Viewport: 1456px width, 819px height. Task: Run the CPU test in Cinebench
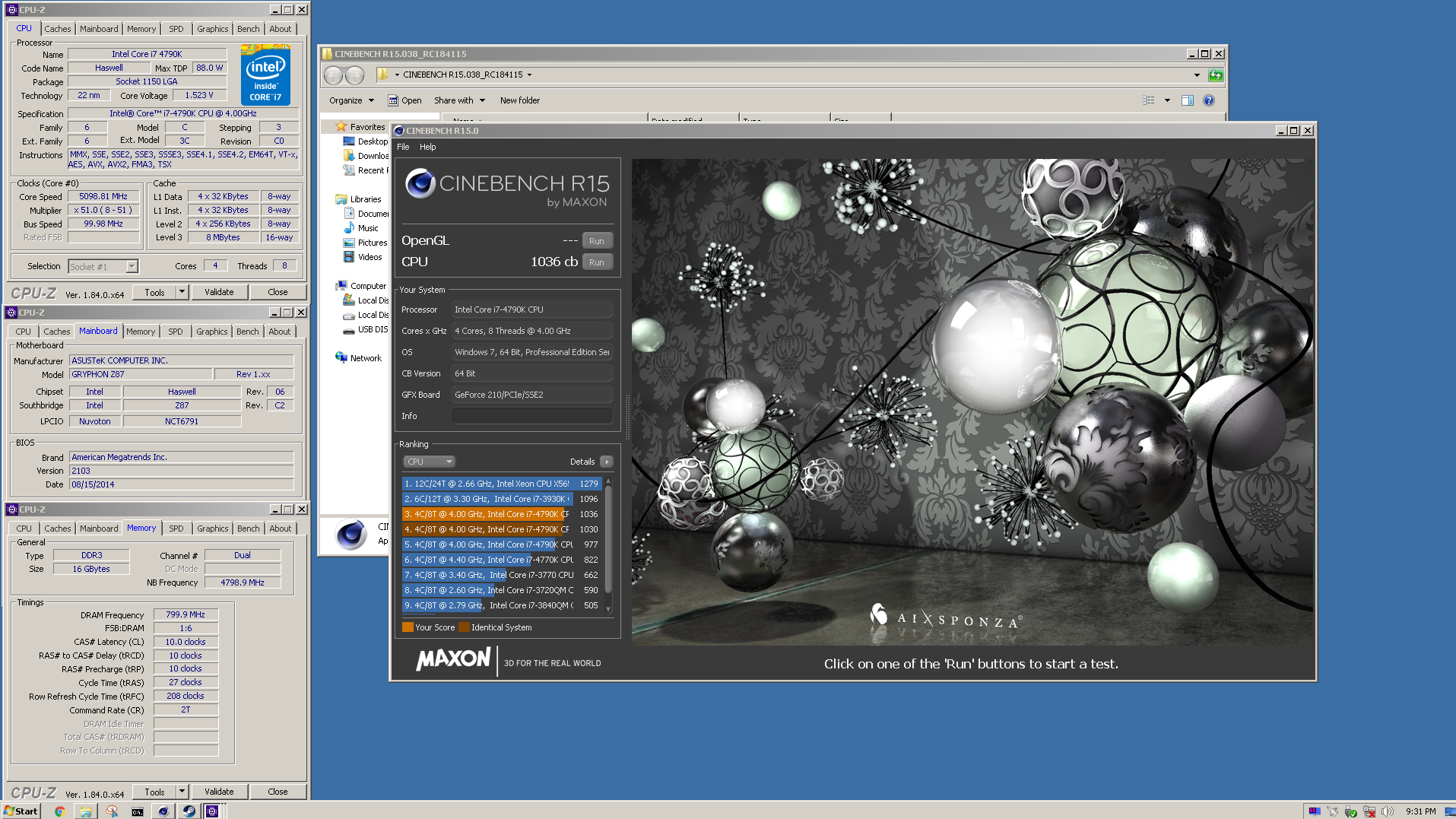tap(597, 262)
